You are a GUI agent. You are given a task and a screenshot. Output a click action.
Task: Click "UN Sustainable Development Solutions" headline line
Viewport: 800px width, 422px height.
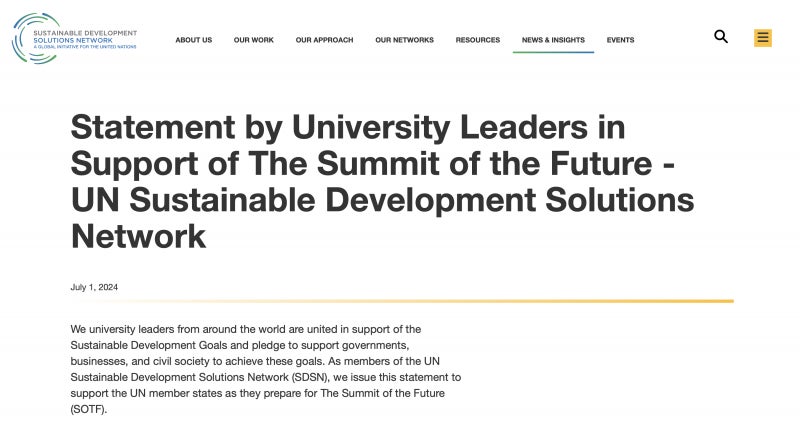click(x=382, y=199)
